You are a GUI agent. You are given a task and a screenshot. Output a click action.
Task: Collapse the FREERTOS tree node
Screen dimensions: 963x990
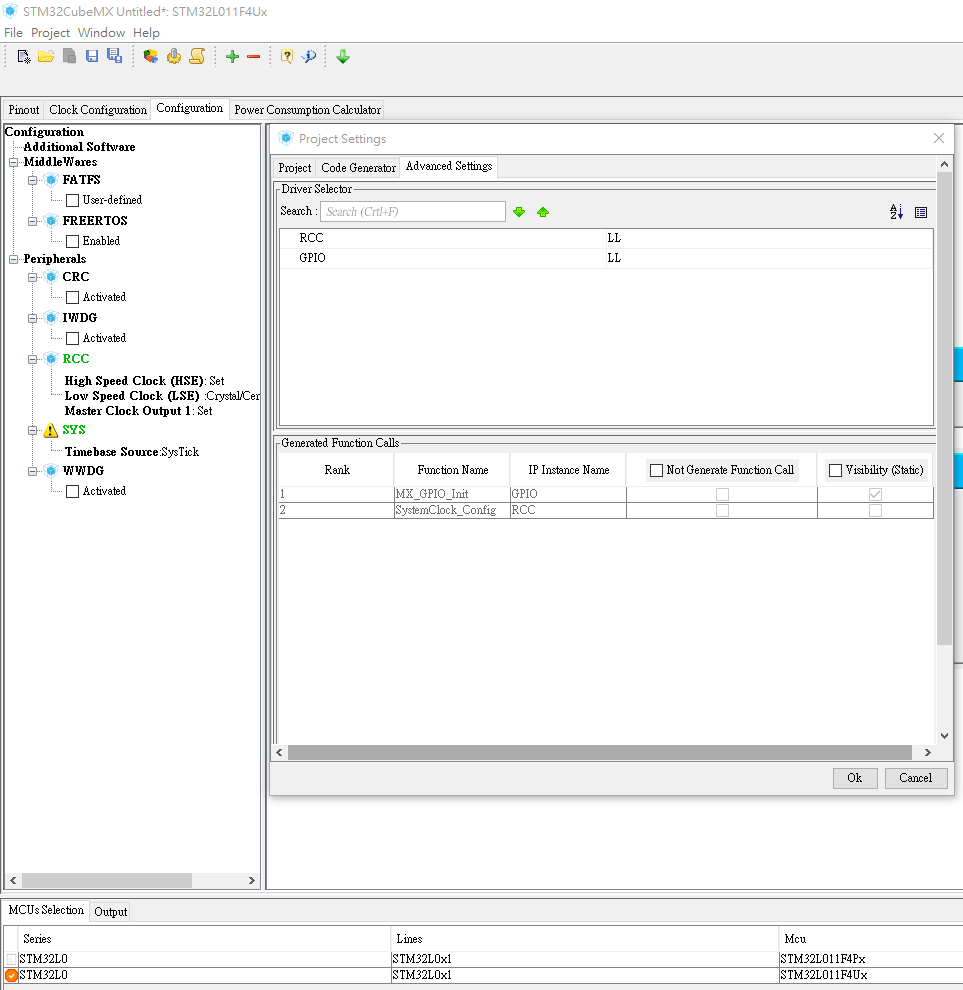[x=32, y=222]
